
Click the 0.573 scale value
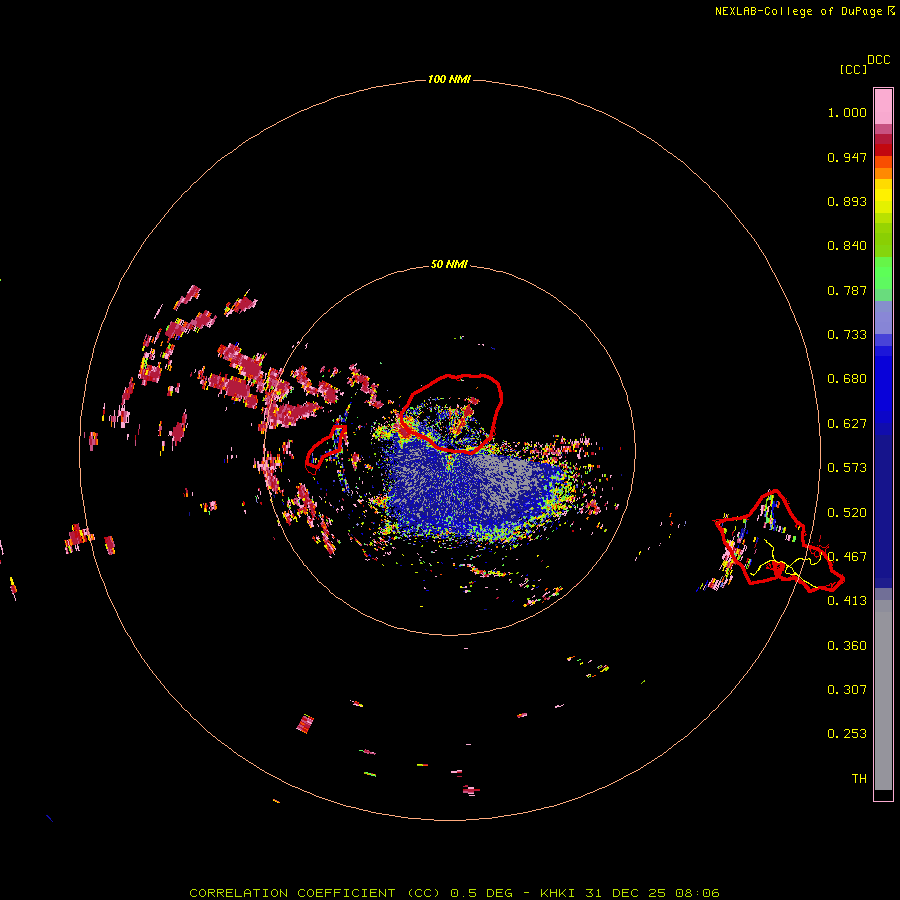pyautogui.click(x=847, y=468)
